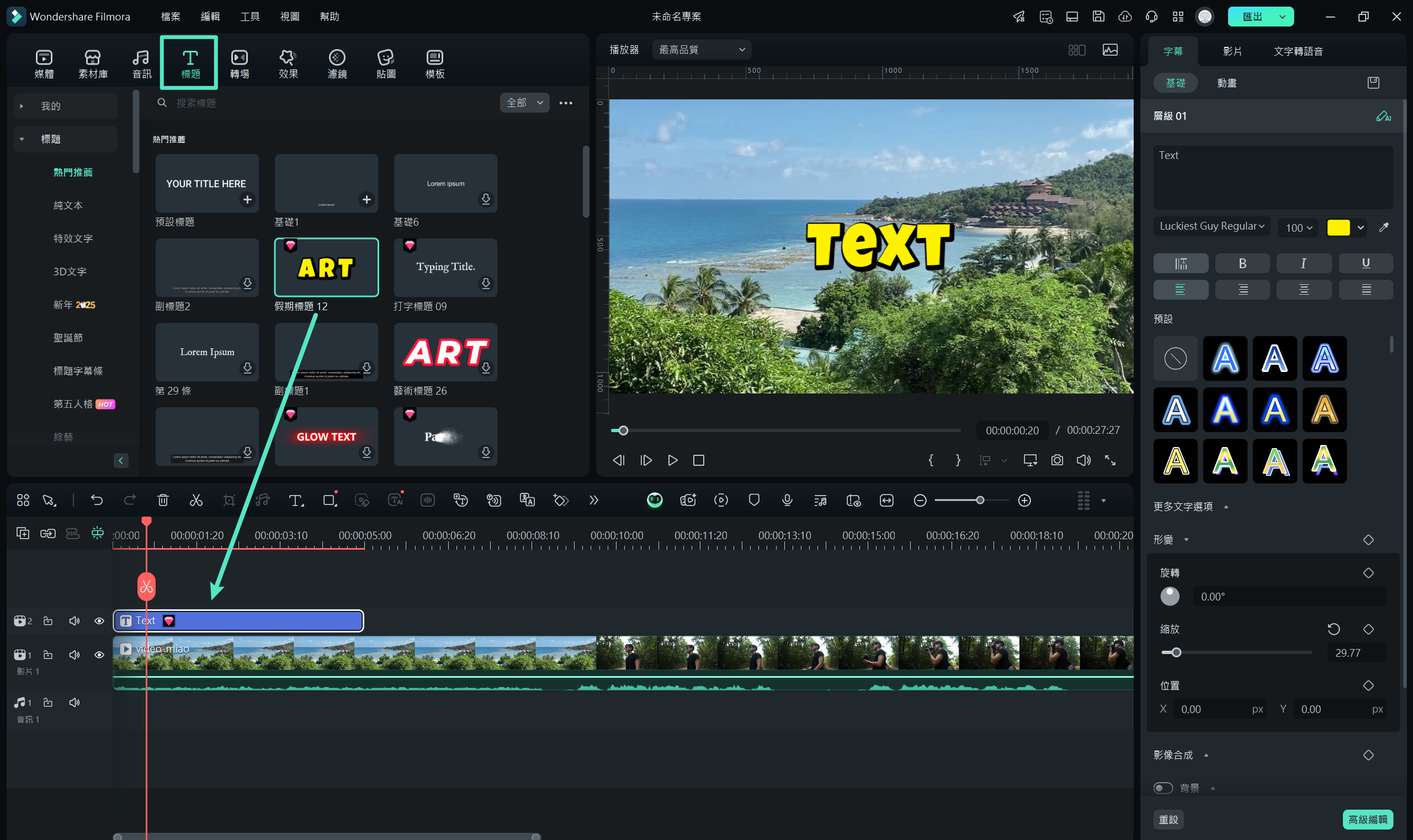1413x840 pixels.
Task: Open the 濾鏡 filters panel
Action: [337, 63]
